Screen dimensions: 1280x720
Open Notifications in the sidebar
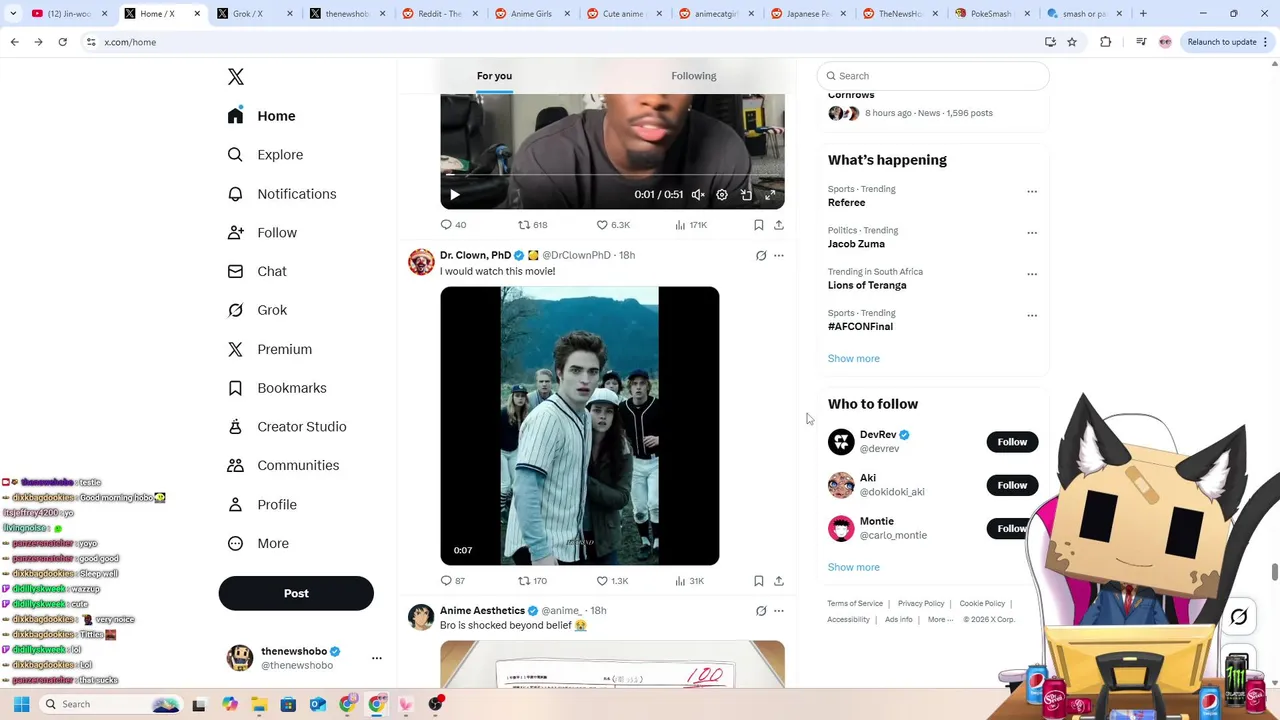click(282, 194)
